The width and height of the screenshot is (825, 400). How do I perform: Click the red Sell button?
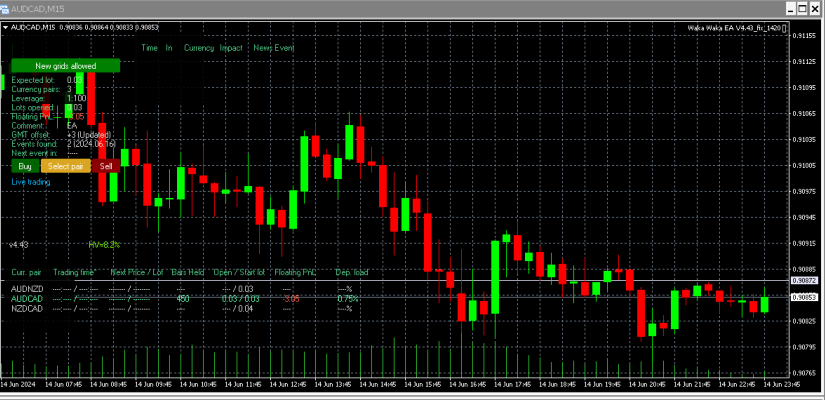pos(106,166)
